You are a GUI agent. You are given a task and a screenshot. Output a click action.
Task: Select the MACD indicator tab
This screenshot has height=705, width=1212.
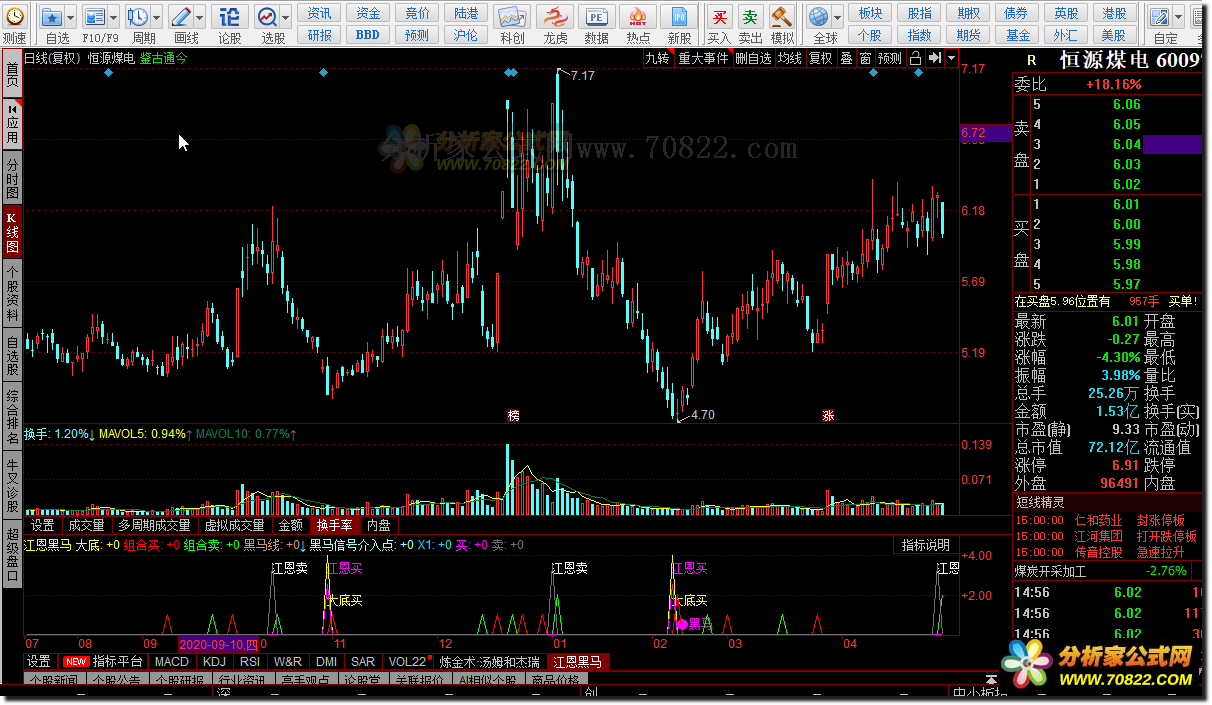click(x=171, y=662)
